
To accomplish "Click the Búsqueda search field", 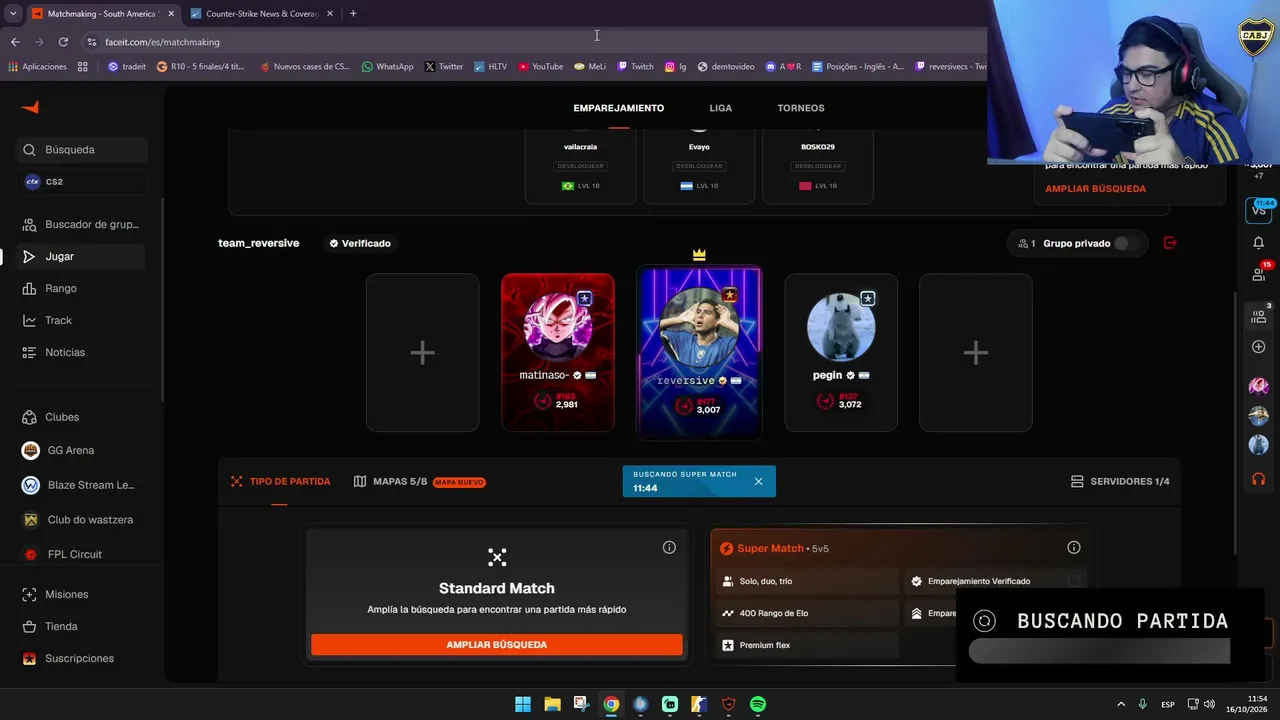I will (82, 150).
